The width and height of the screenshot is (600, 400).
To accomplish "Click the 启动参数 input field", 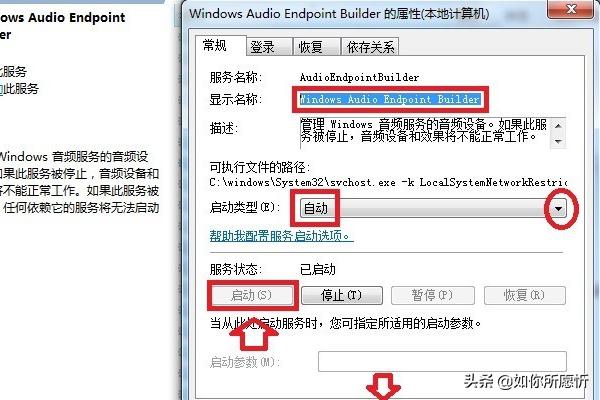I will (442, 361).
